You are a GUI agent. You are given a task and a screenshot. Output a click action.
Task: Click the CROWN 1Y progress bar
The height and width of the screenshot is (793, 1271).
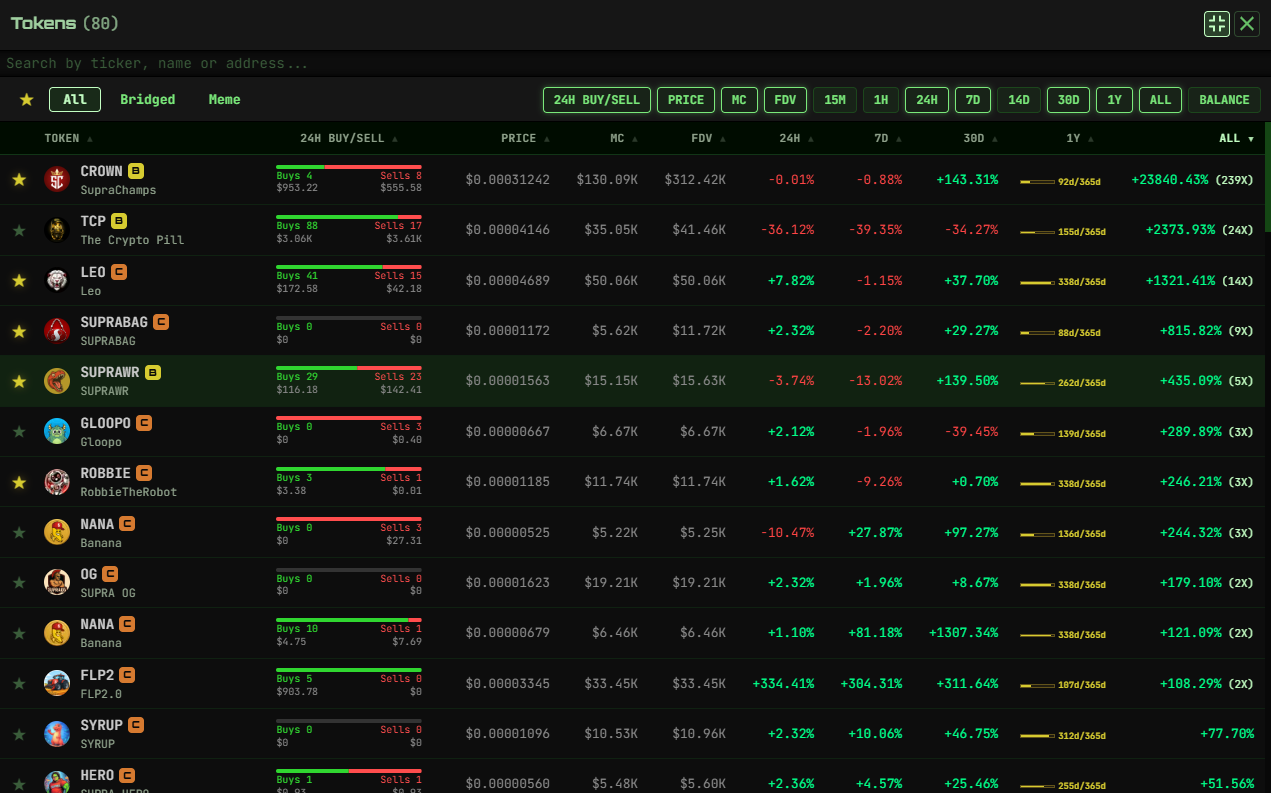coord(1037,182)
